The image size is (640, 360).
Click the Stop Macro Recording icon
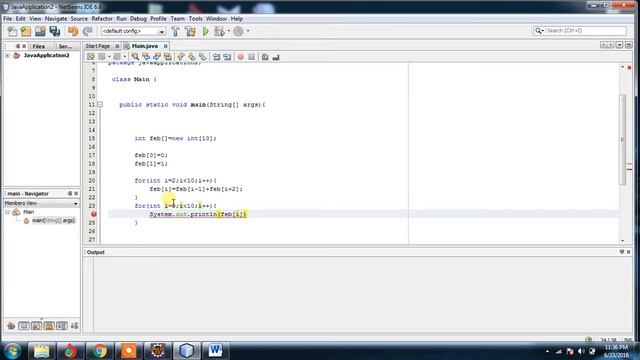[x=252, y=57]
